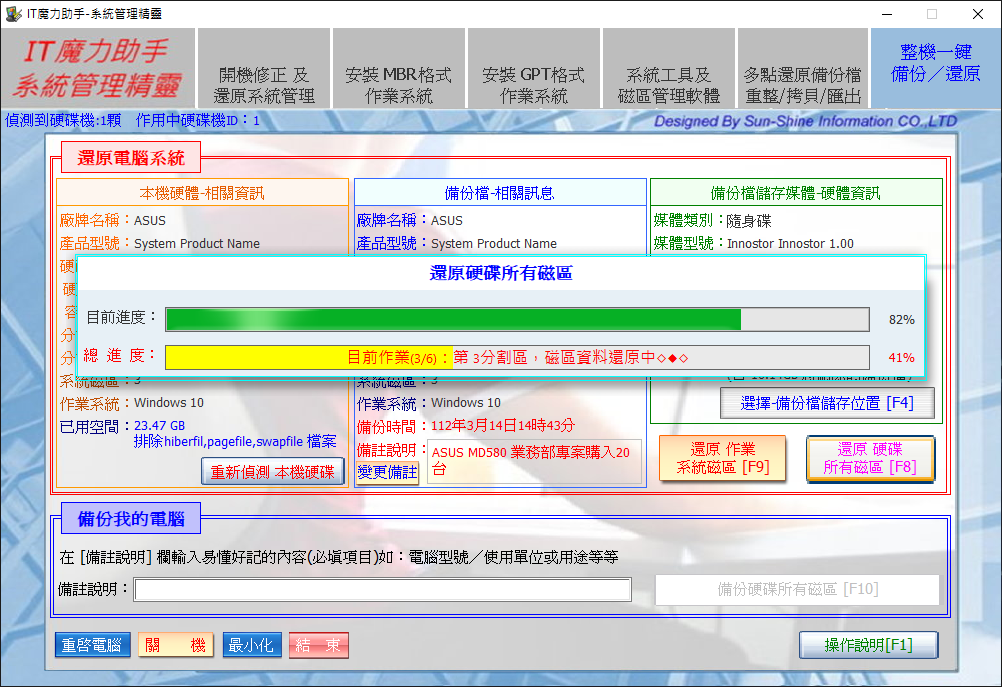The height and width of the screenshot is (687, 1002).
Task: Open 操作說明[F1] help button
Action: (x=868, y=645)
